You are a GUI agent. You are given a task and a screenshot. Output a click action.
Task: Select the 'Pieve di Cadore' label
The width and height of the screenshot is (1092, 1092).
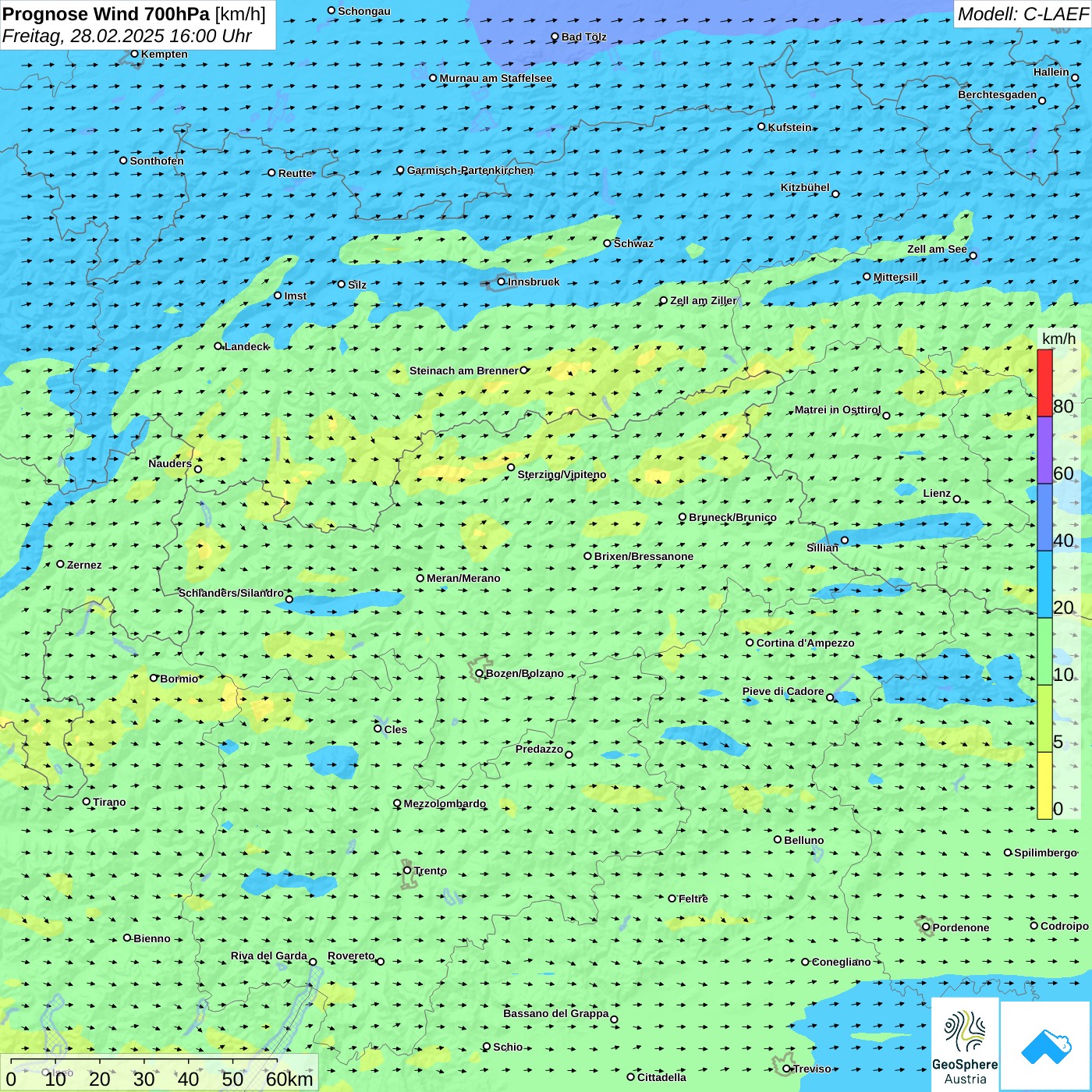coord(783,691)
